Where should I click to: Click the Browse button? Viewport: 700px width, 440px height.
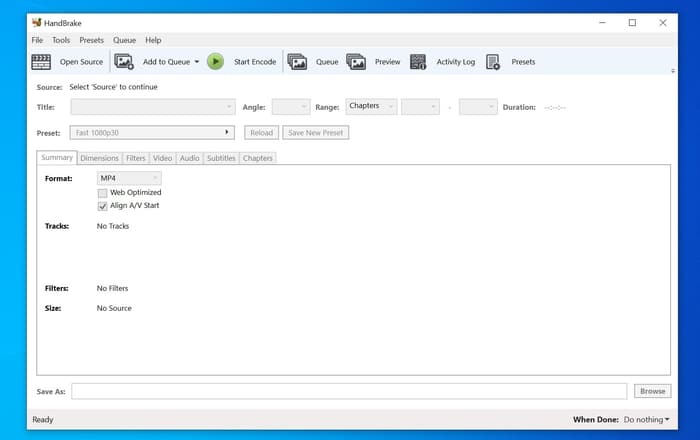point(652,391)
